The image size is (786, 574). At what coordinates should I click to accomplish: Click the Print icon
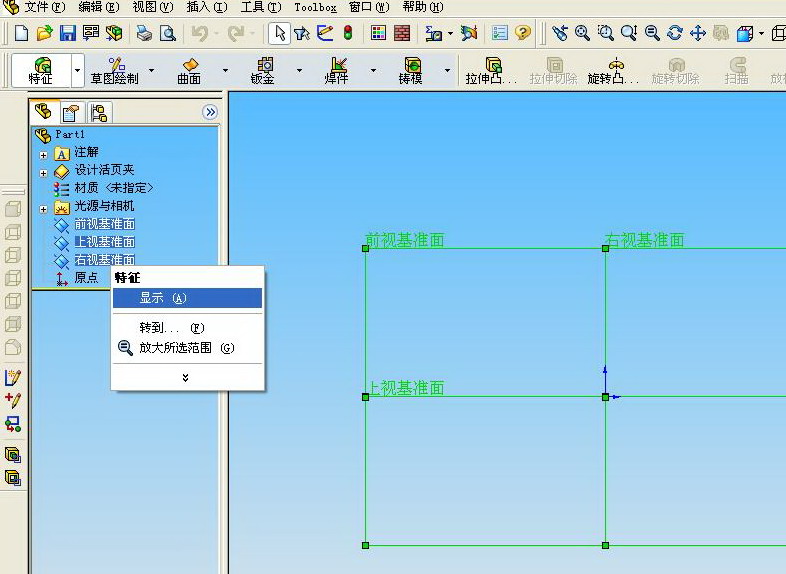[x=144, y=34]
